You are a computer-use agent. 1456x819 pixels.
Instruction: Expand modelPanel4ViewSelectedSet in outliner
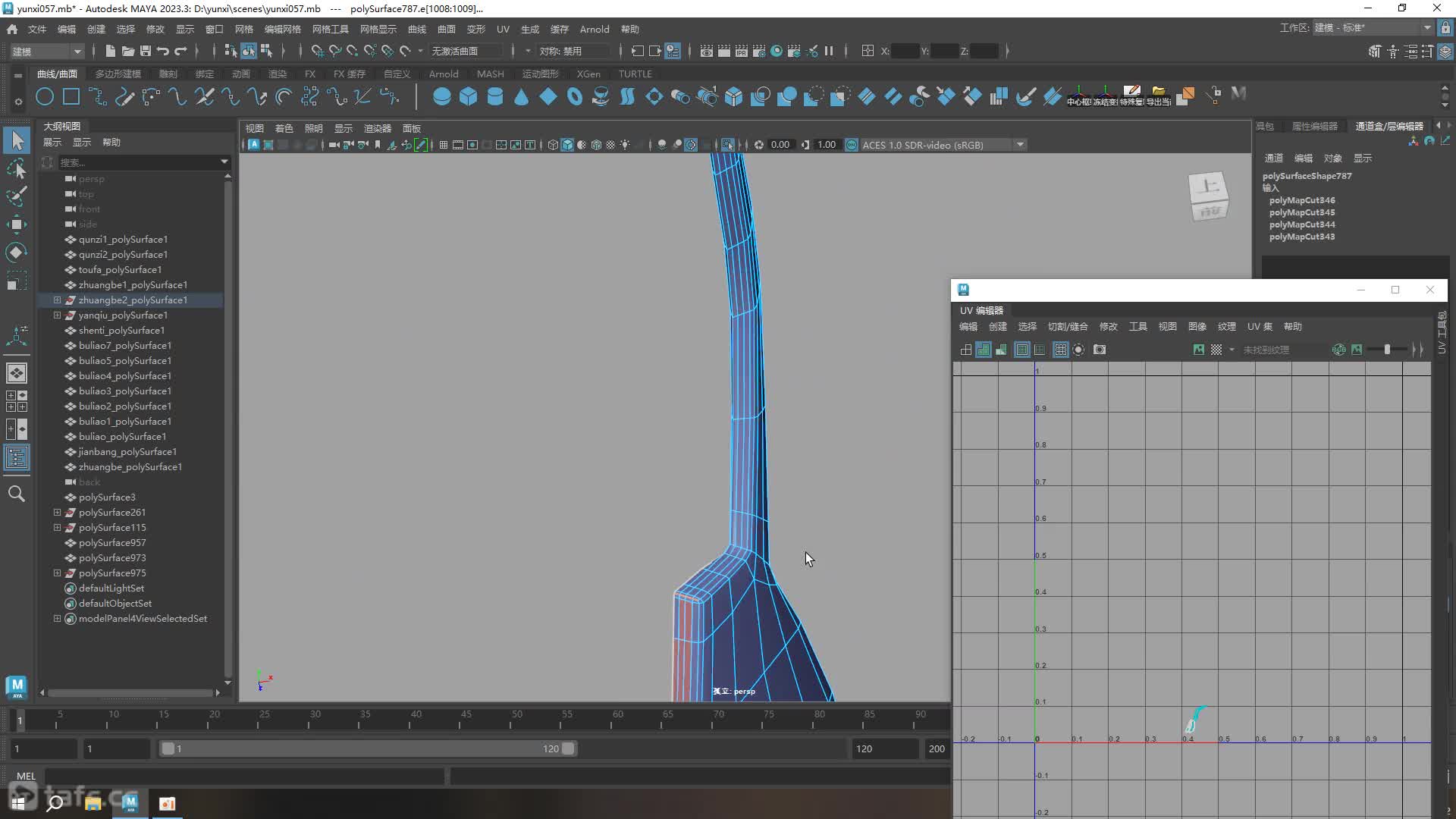click(57, 619)
